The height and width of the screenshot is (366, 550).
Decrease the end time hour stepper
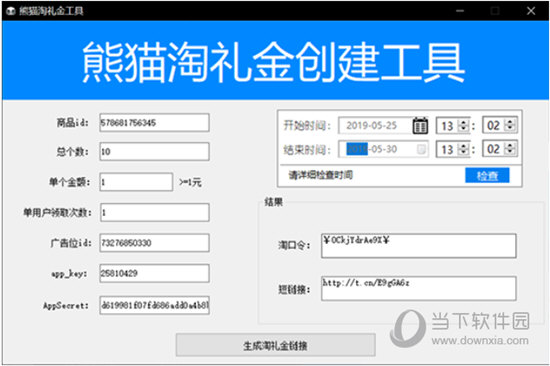coord(464,153)
